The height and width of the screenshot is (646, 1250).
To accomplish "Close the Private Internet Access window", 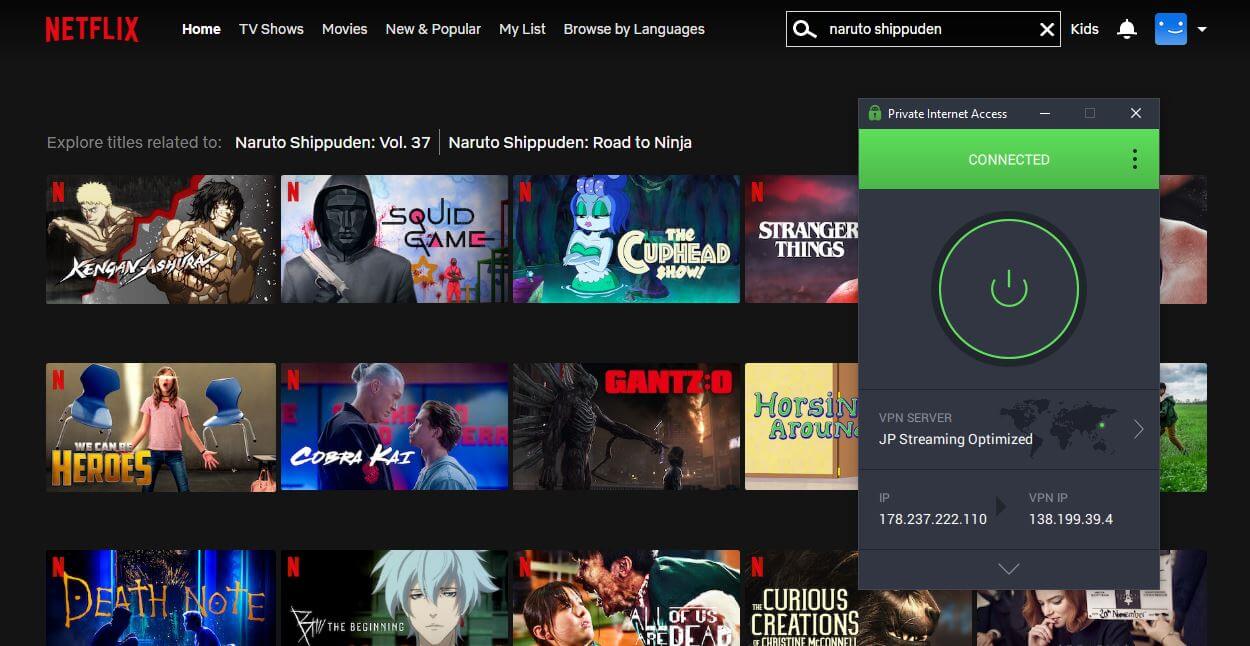I will pyautogui.click(x=1136, y=113).
